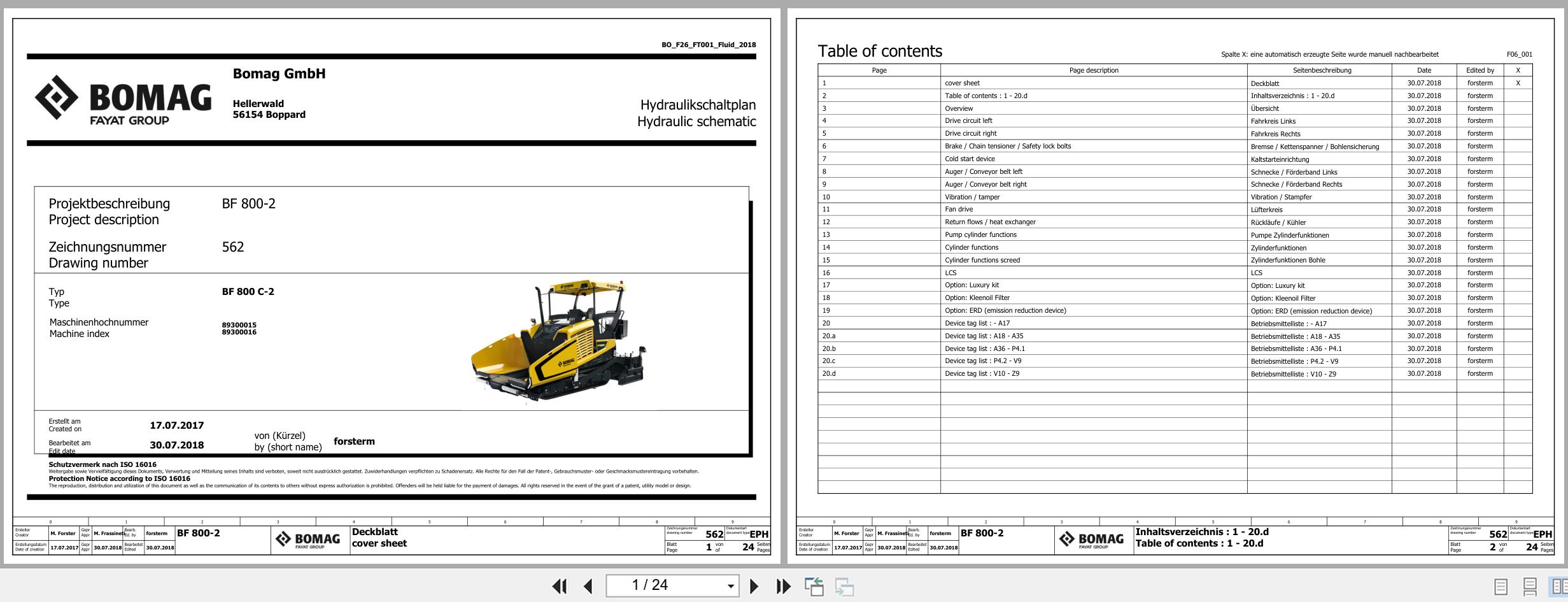The image size is (1568, 602).
Task: Click the paver machine image
Action: (558, 340)
